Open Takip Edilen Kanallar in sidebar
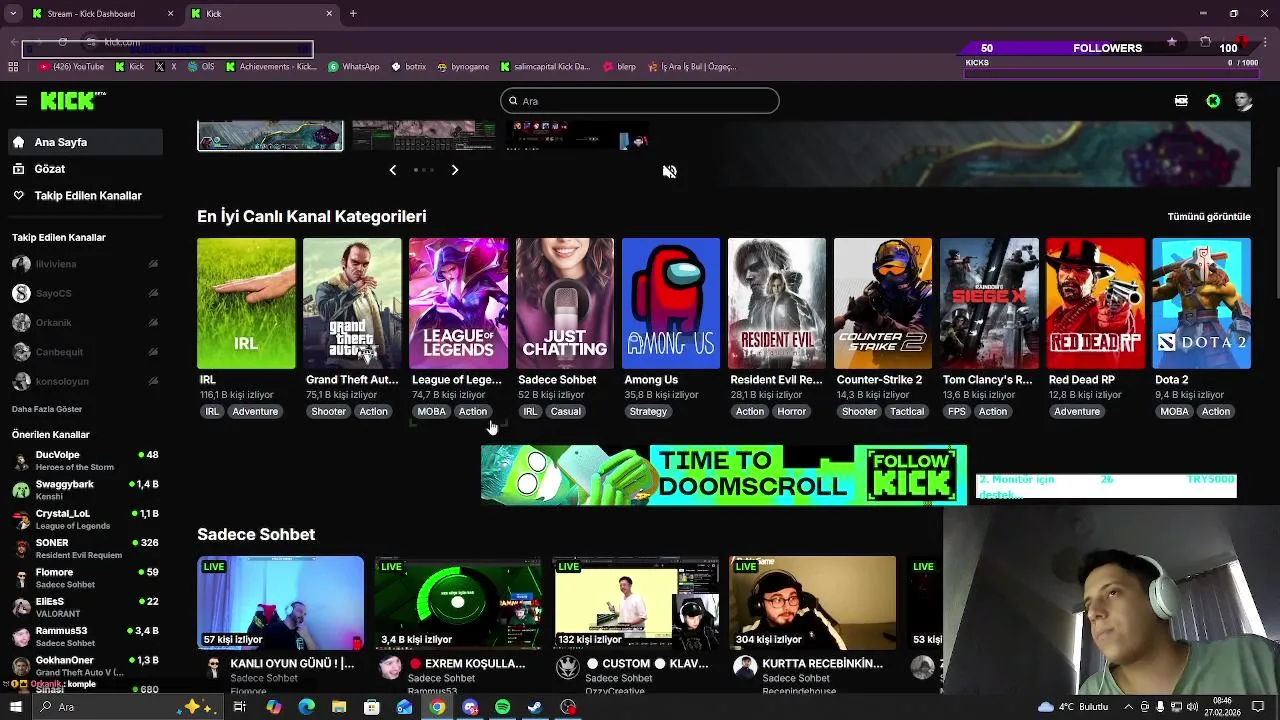The width and height of the screenshot is (1280, 720). pyautogui.click(x=84, y=196)
